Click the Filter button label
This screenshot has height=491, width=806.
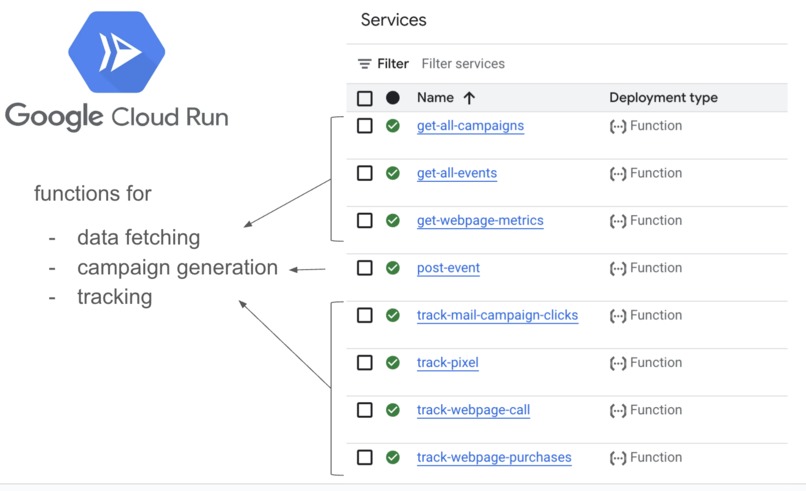coord(393,64)
